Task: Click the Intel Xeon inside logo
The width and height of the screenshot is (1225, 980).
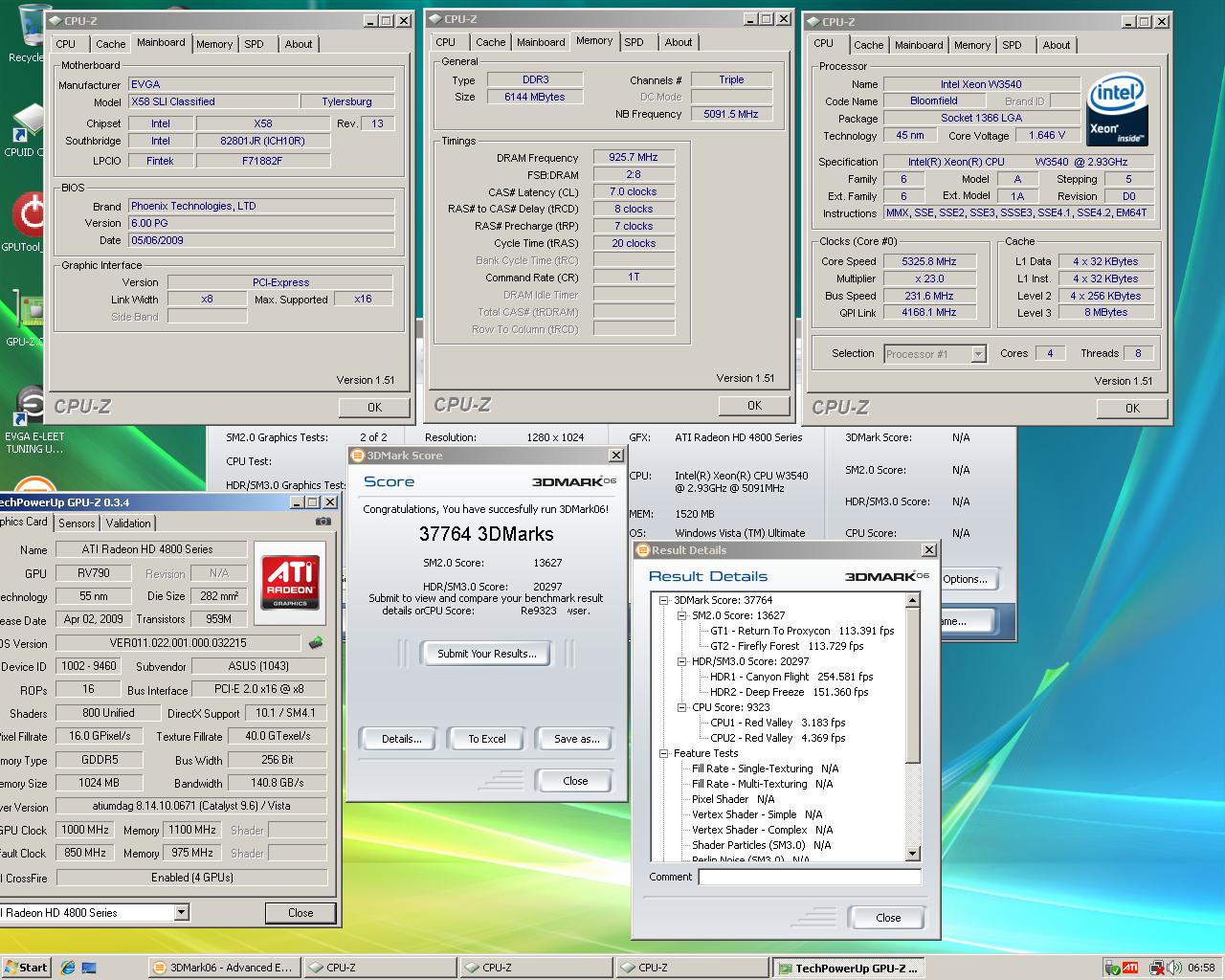Action: pyautogui.click(x=1118, y=110)
